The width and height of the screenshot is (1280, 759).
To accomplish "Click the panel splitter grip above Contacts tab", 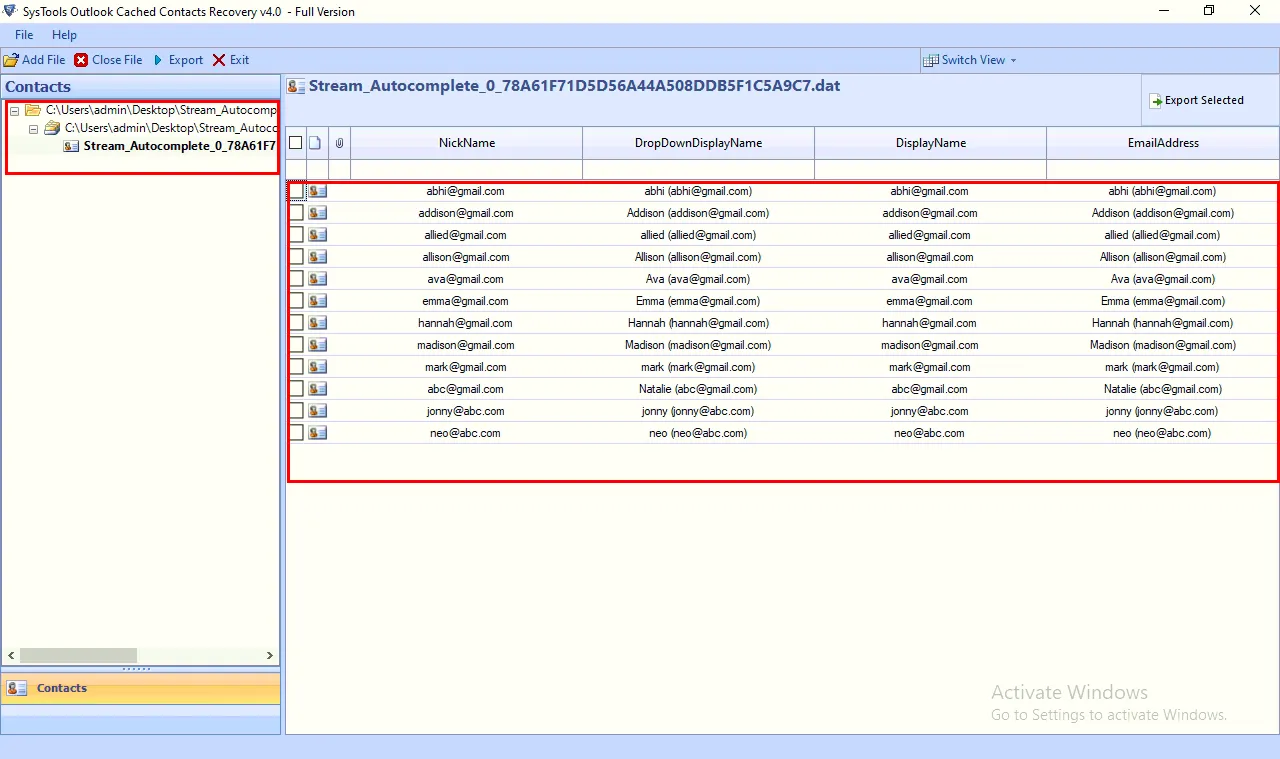I will 136,668.
